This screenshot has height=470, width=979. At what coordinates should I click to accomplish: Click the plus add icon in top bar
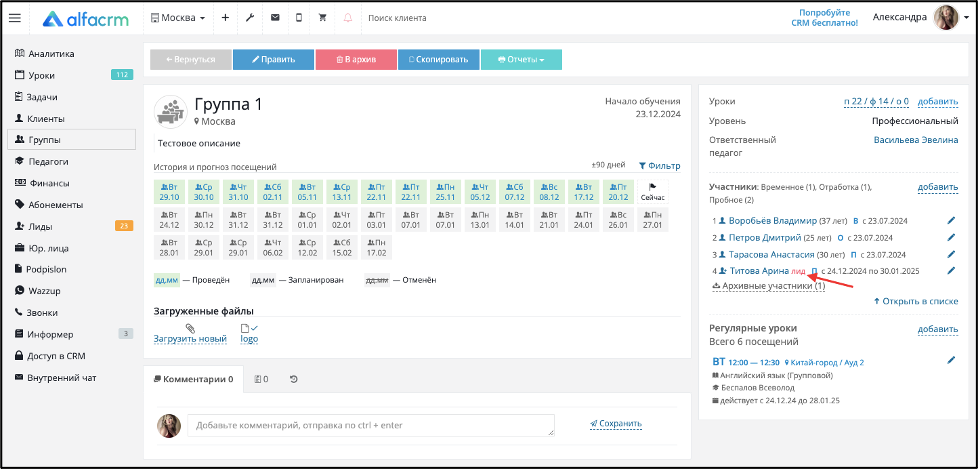pos(225,18)
